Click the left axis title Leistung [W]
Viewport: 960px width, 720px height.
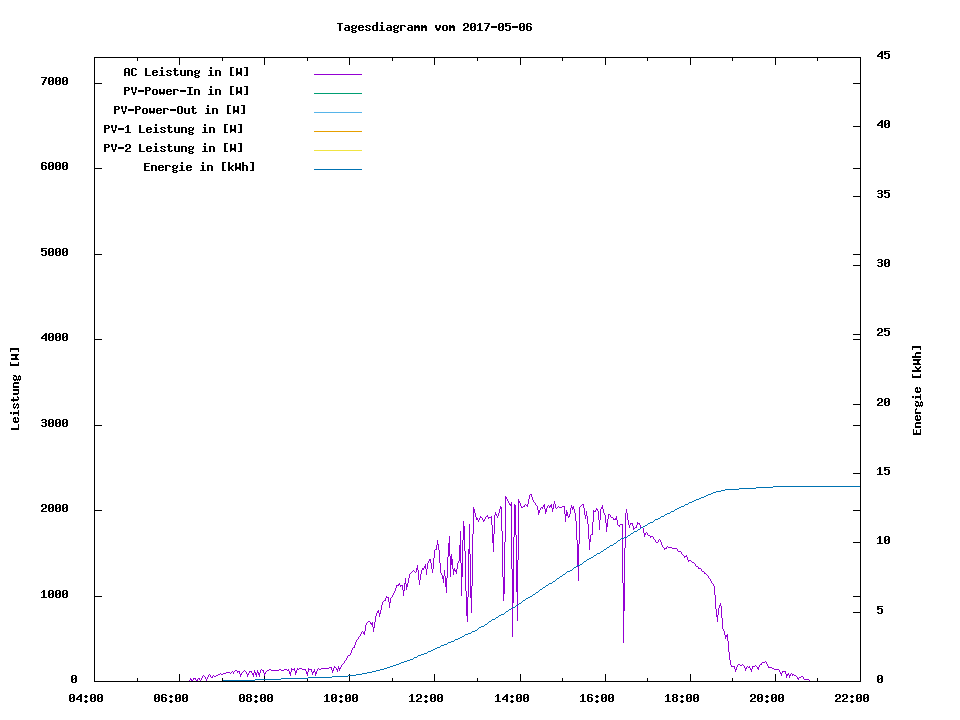click(15, 389)
